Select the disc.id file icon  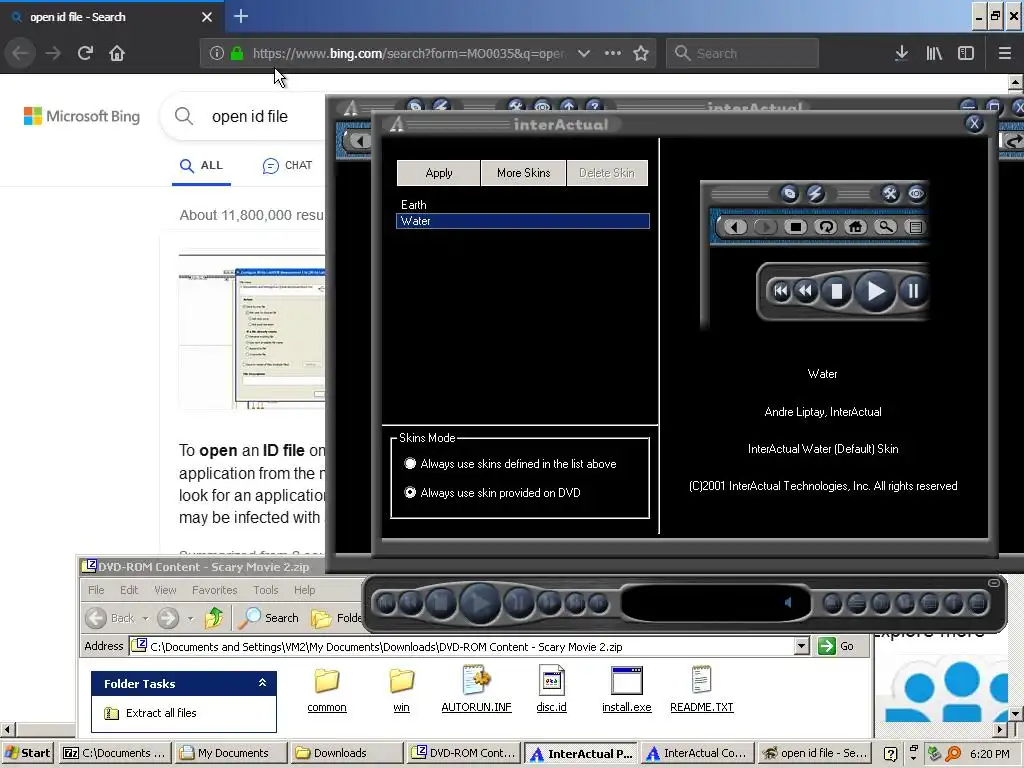tap(551, 690)
